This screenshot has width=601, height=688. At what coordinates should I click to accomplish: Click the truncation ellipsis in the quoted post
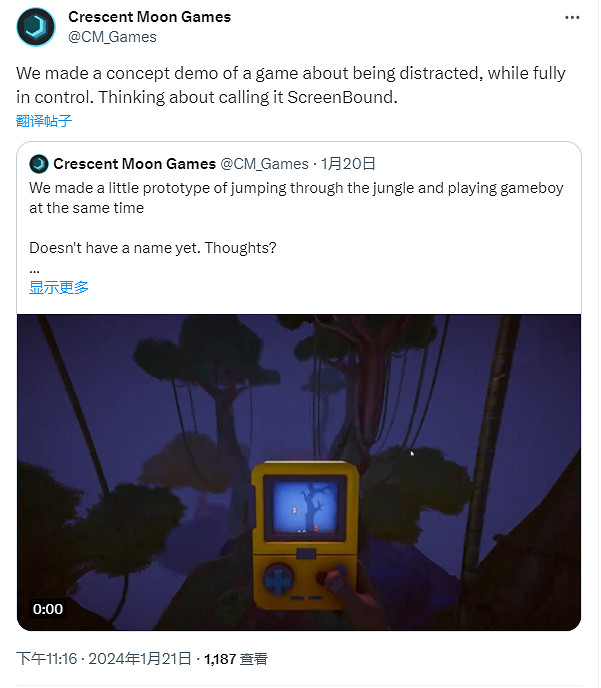tap(34, 269)
